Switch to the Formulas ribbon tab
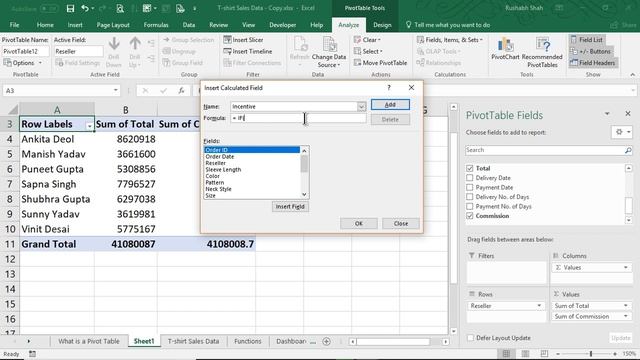 [x=156, y=25]
